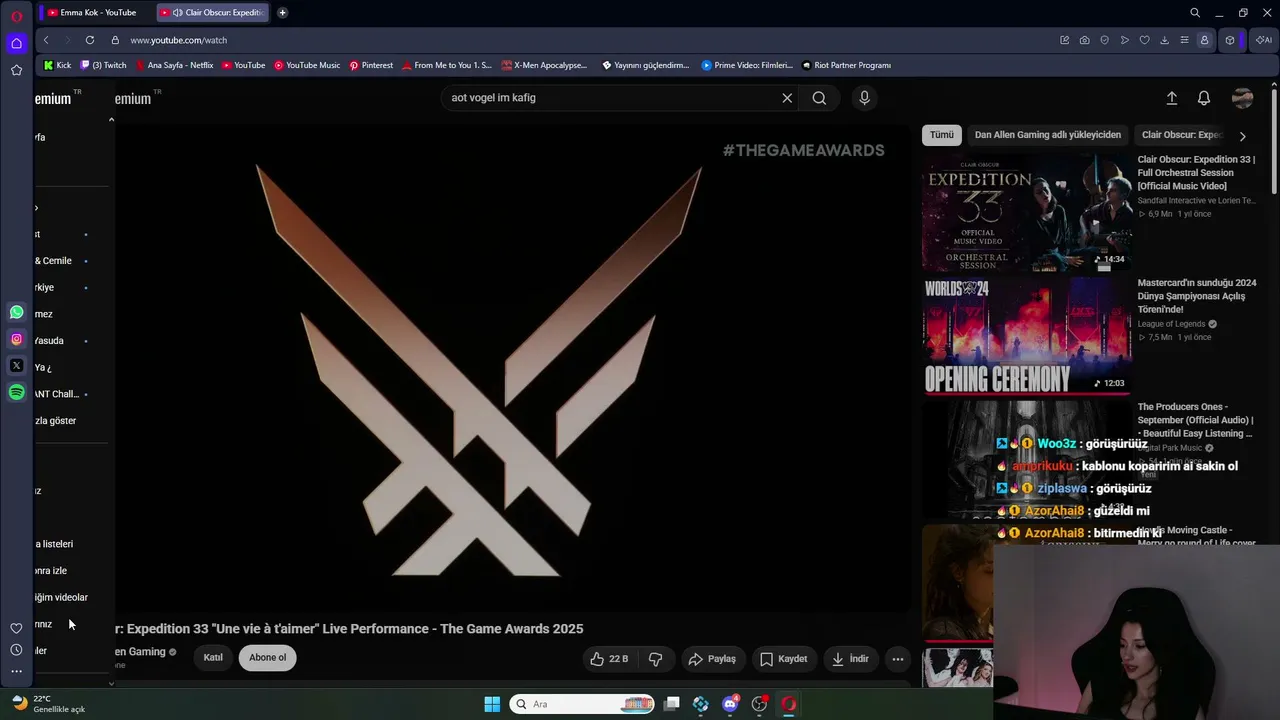
Task: Open the Twitch bookmark
Action: click(x=104, y=66)
